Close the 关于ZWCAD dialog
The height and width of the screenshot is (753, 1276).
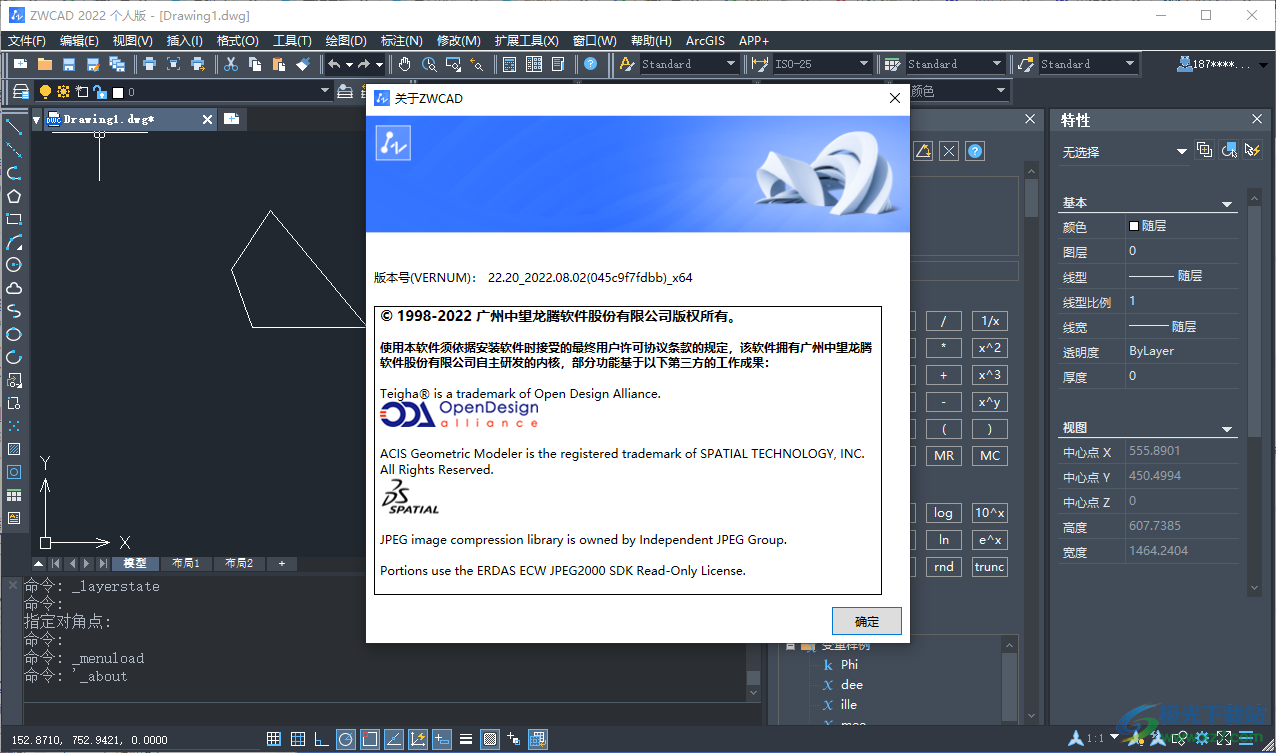[x=894, y=98]
